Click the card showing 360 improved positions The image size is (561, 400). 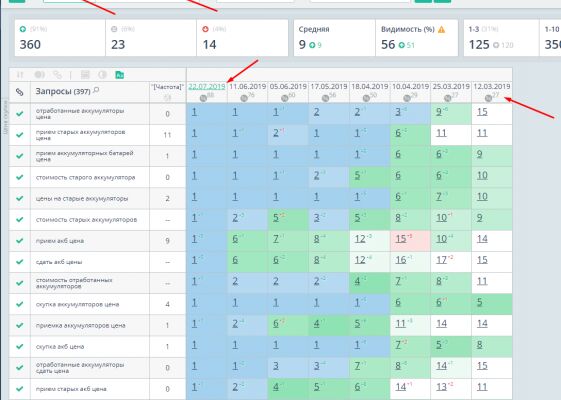point(60,38)
